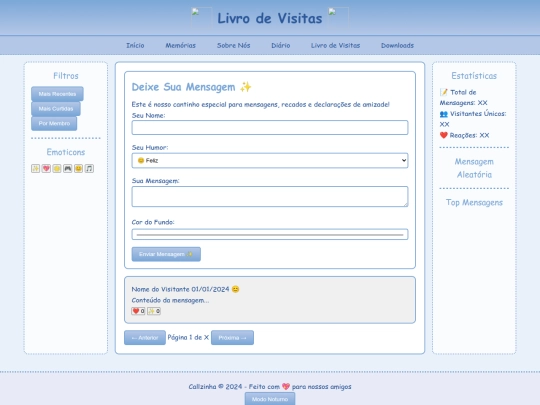Click broken image right of page title

(338, 18)
